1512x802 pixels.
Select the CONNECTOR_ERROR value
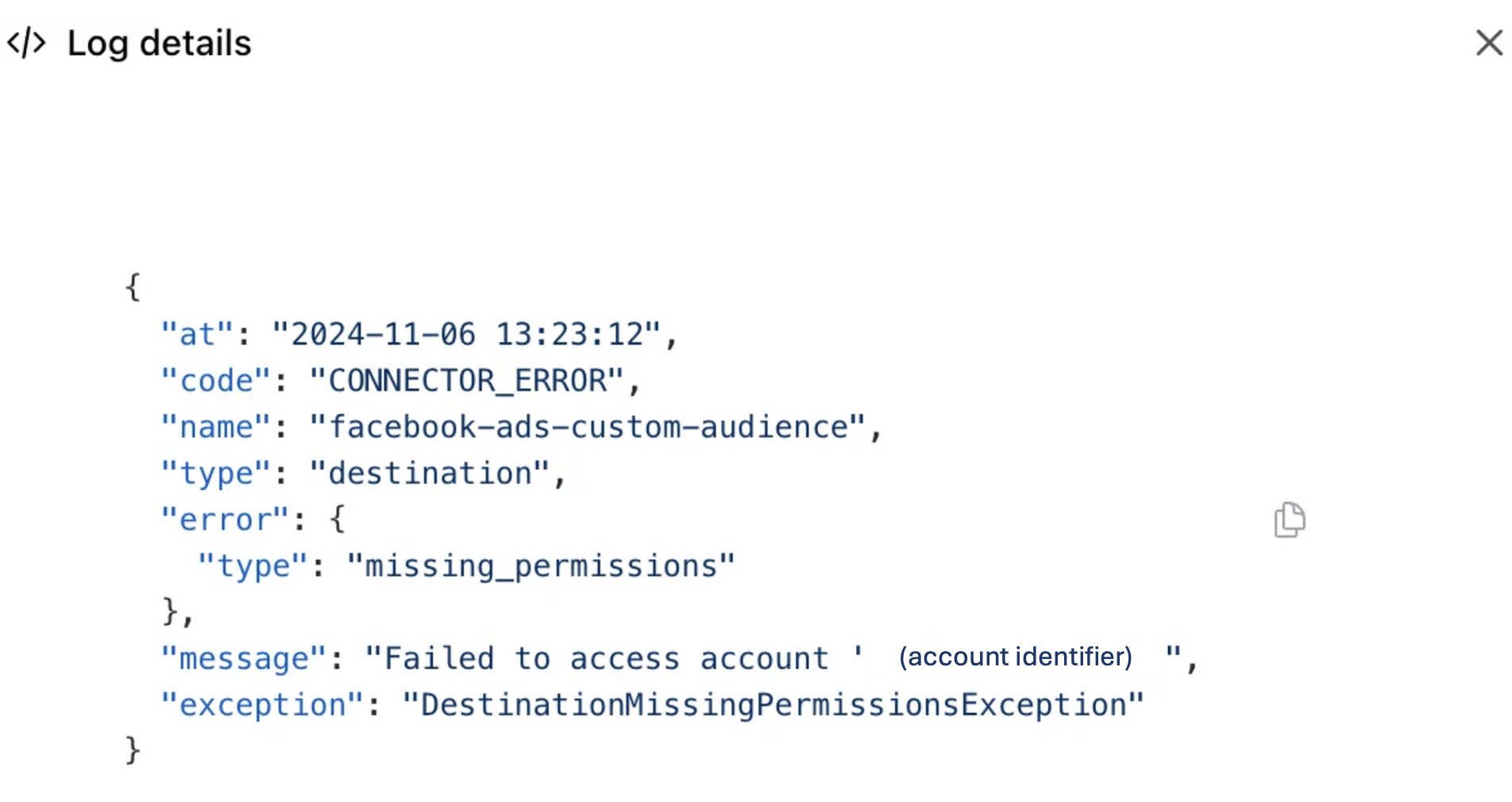point(466,381)
